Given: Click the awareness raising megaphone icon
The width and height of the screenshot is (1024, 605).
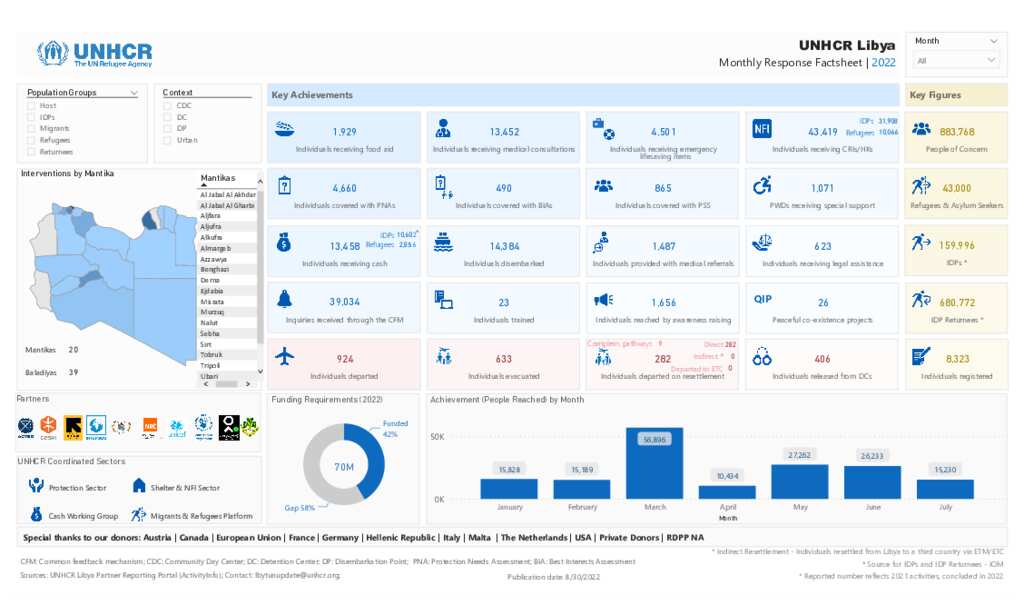Looking at the screenshot, I should coord(603,300).
